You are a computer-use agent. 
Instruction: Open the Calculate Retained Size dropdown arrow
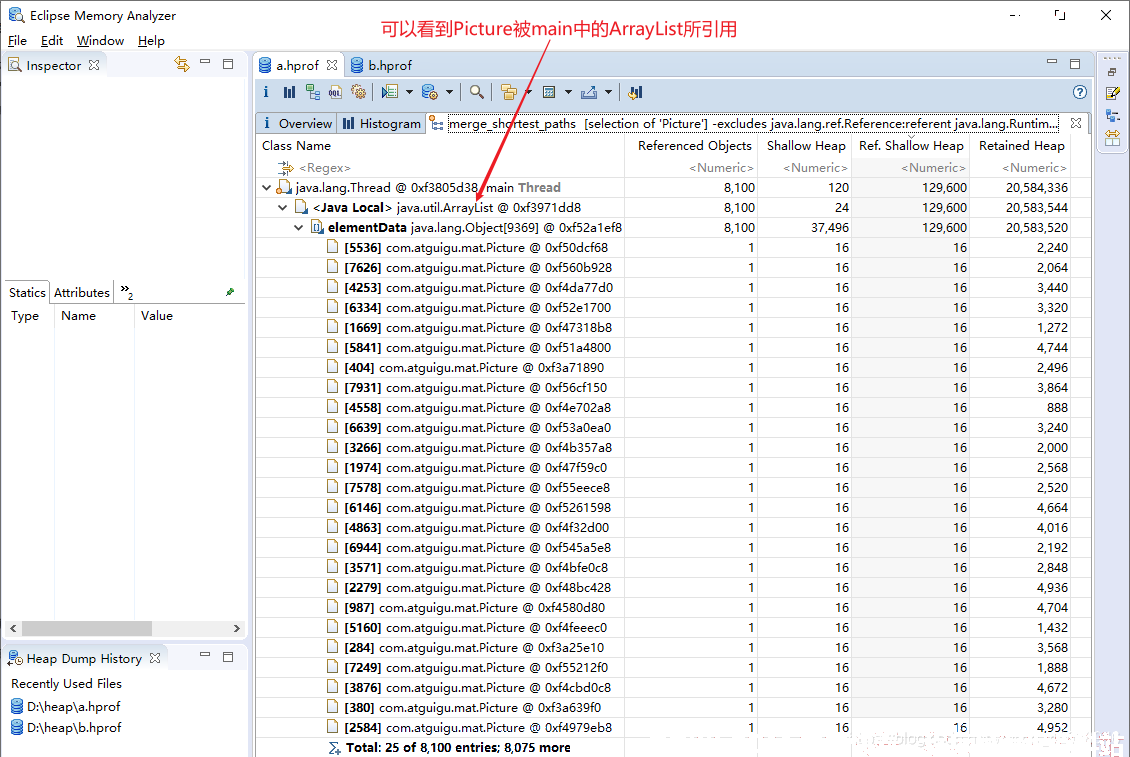[x=568, y=92]
